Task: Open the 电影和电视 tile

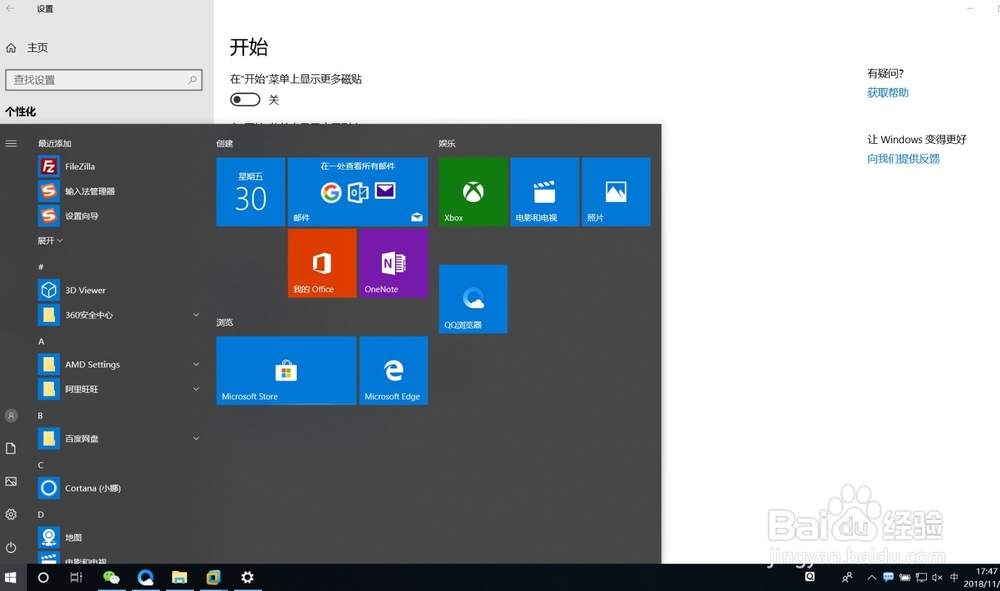Action: coord(545,192)
